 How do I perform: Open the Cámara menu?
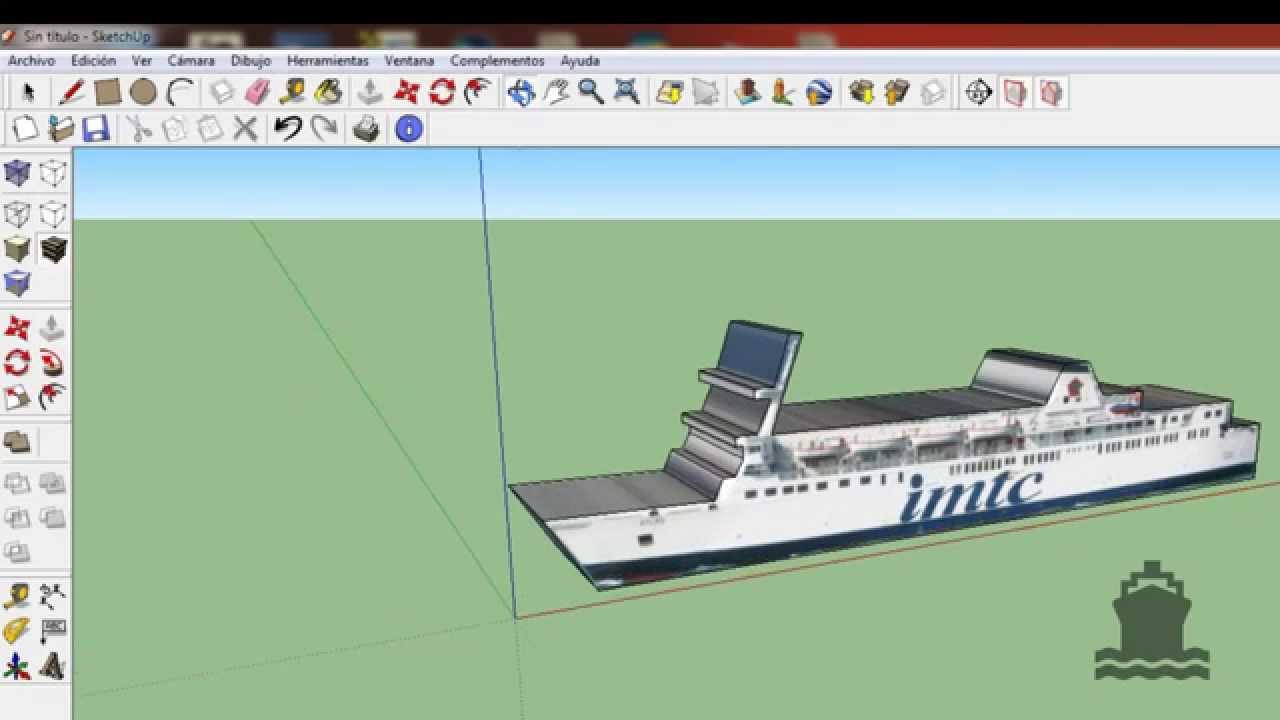click(x=191, y=60)
